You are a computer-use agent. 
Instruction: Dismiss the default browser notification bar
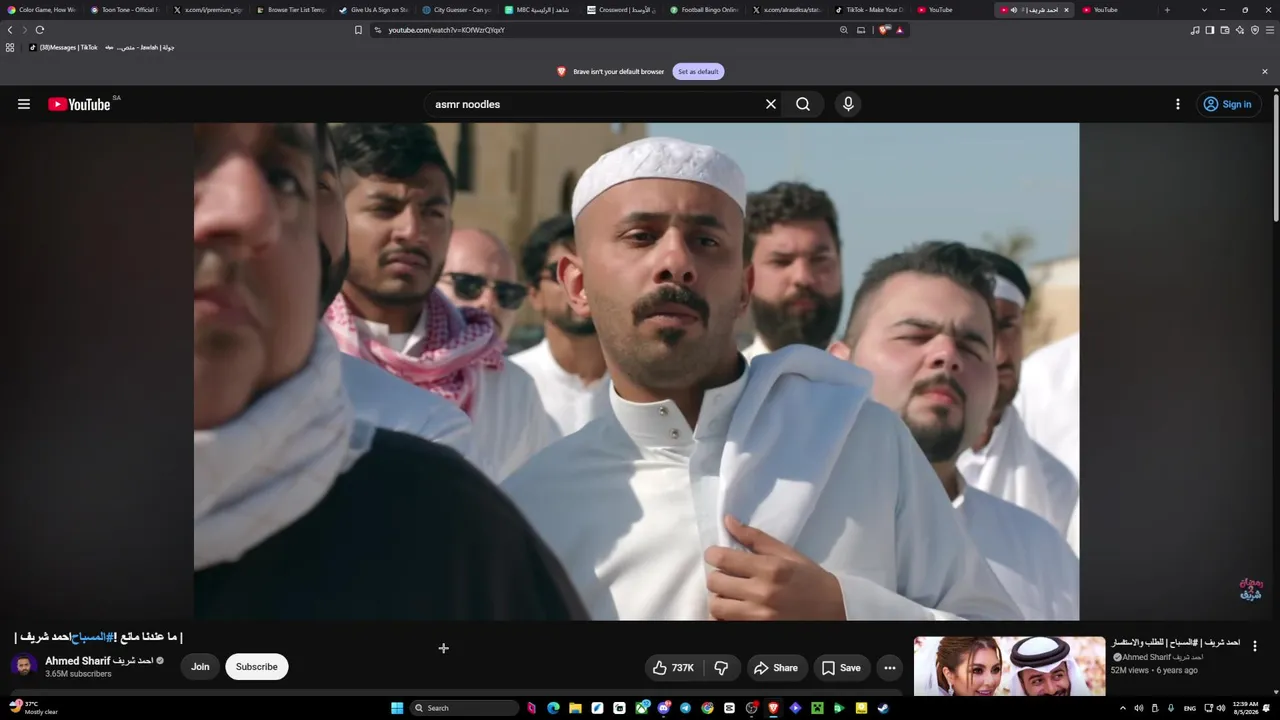coord(1264,72)
